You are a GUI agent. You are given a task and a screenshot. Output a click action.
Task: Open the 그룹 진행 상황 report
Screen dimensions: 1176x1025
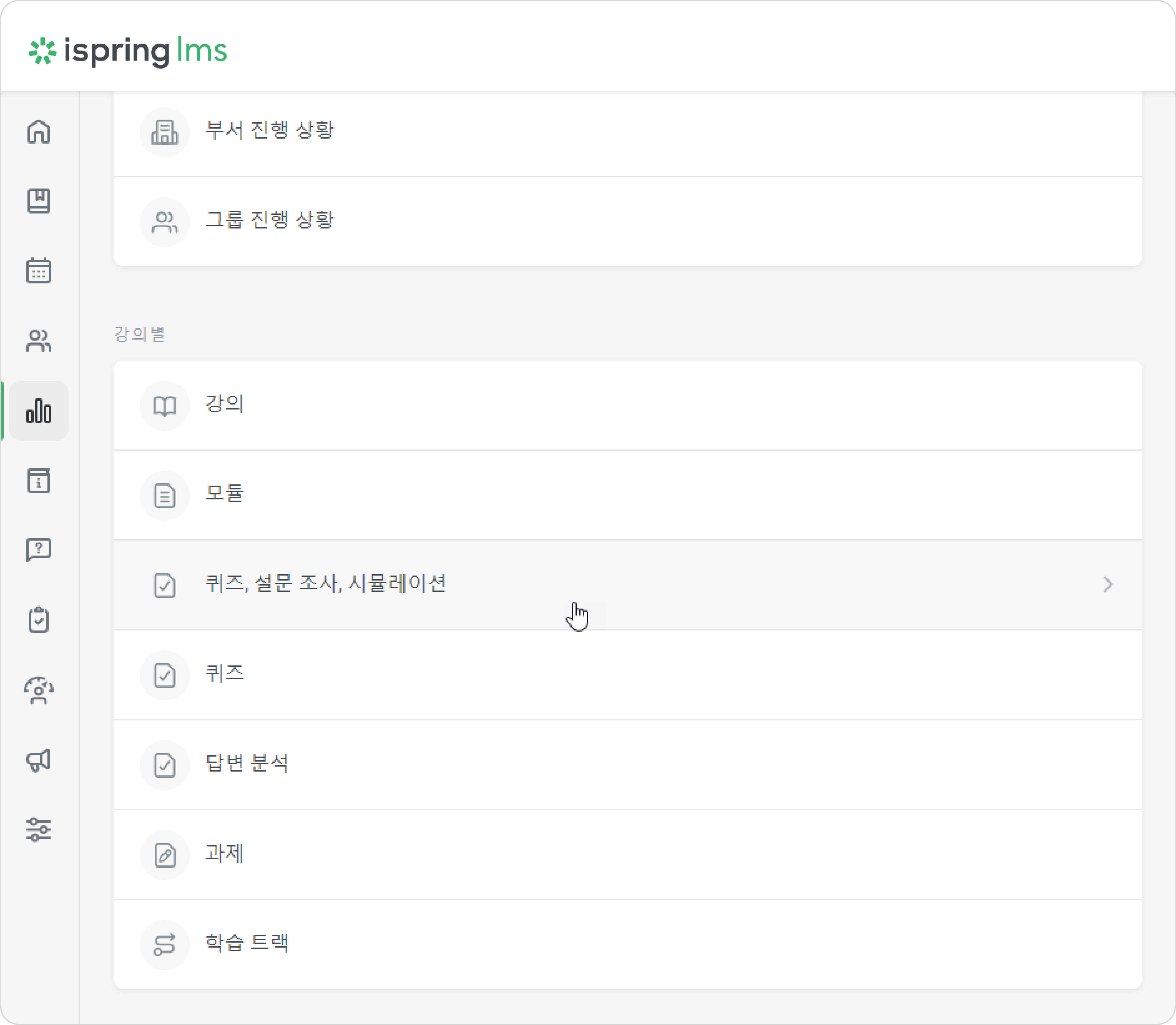click(627, 221)
